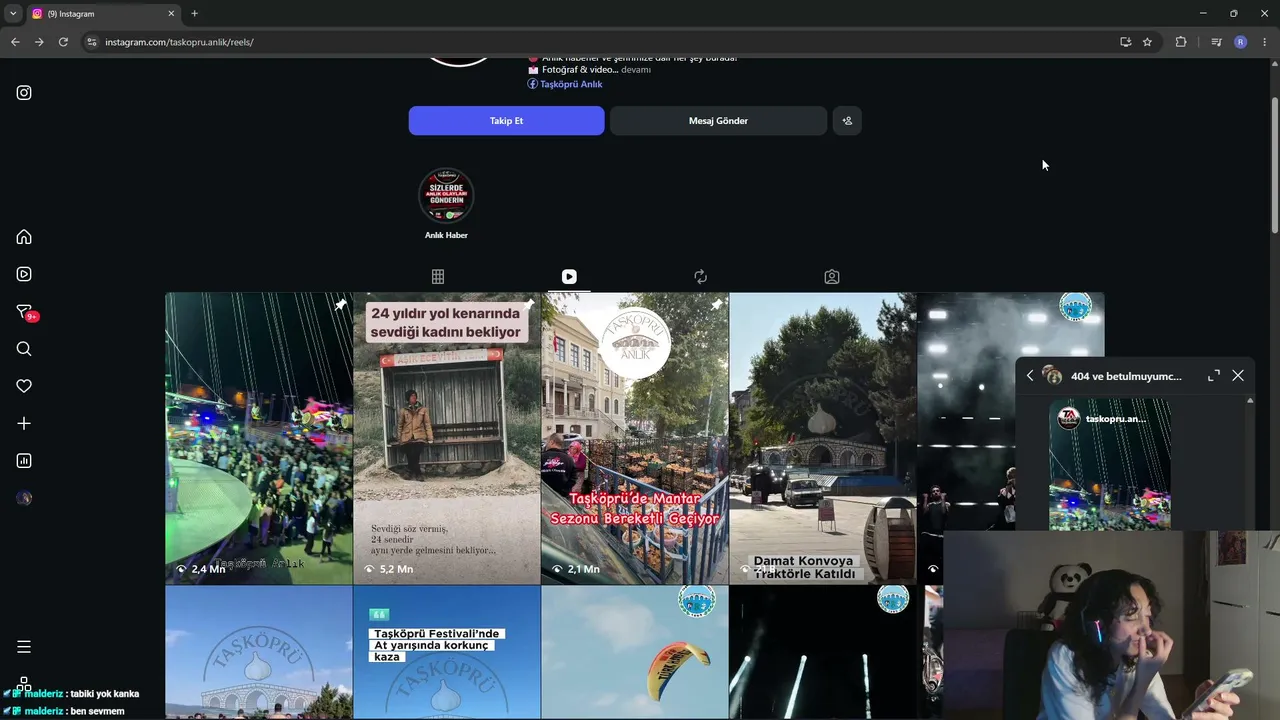1280x720 pixels.
Task: Click the address bar URL field
Action: (600, 42)
